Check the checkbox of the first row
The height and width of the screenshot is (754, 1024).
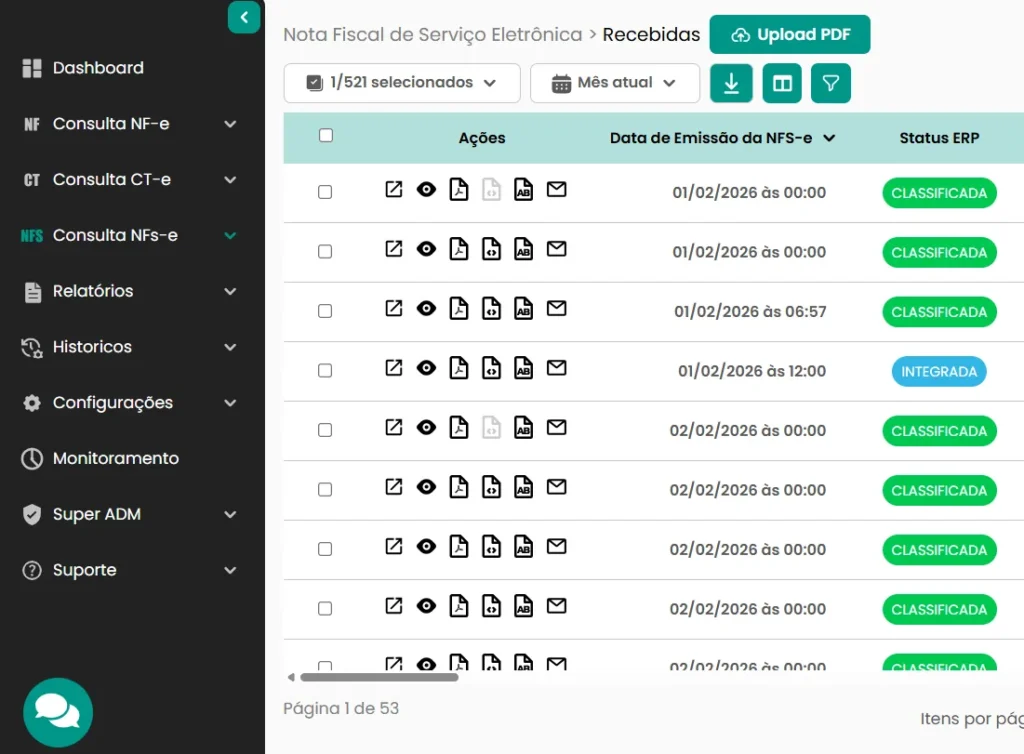(x=325, y=192)
